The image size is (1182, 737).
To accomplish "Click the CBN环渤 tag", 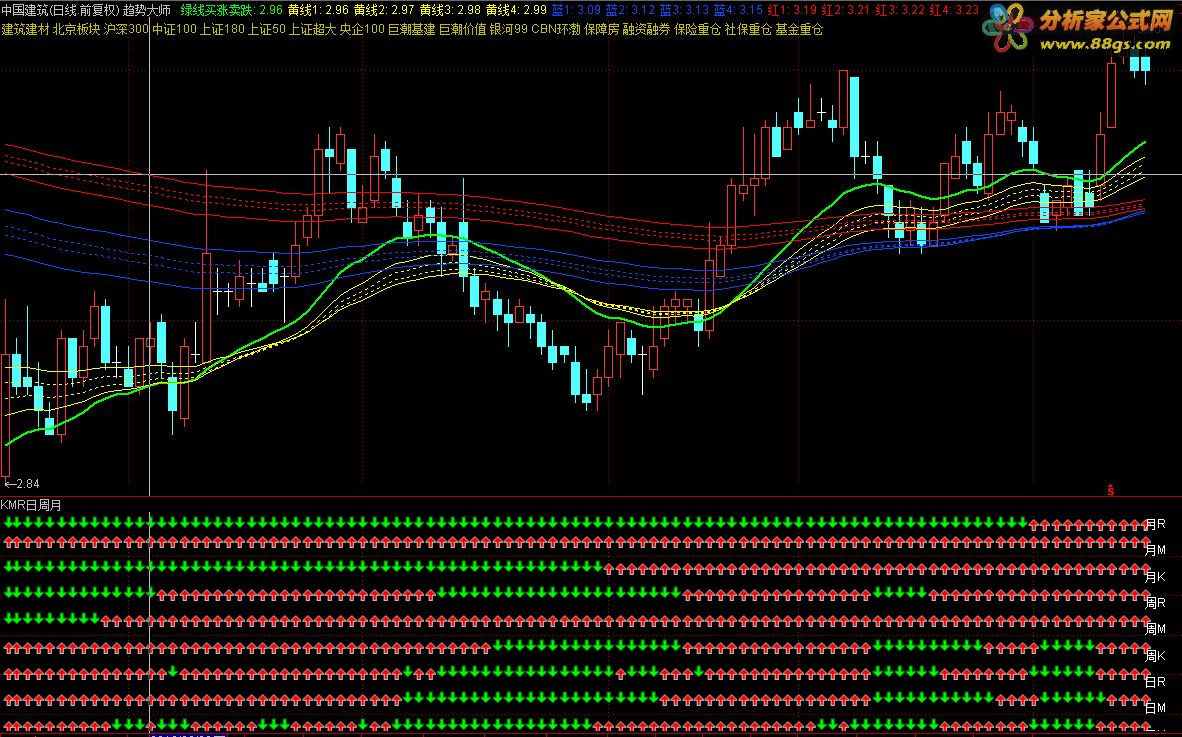I will (x=556, y=29).
